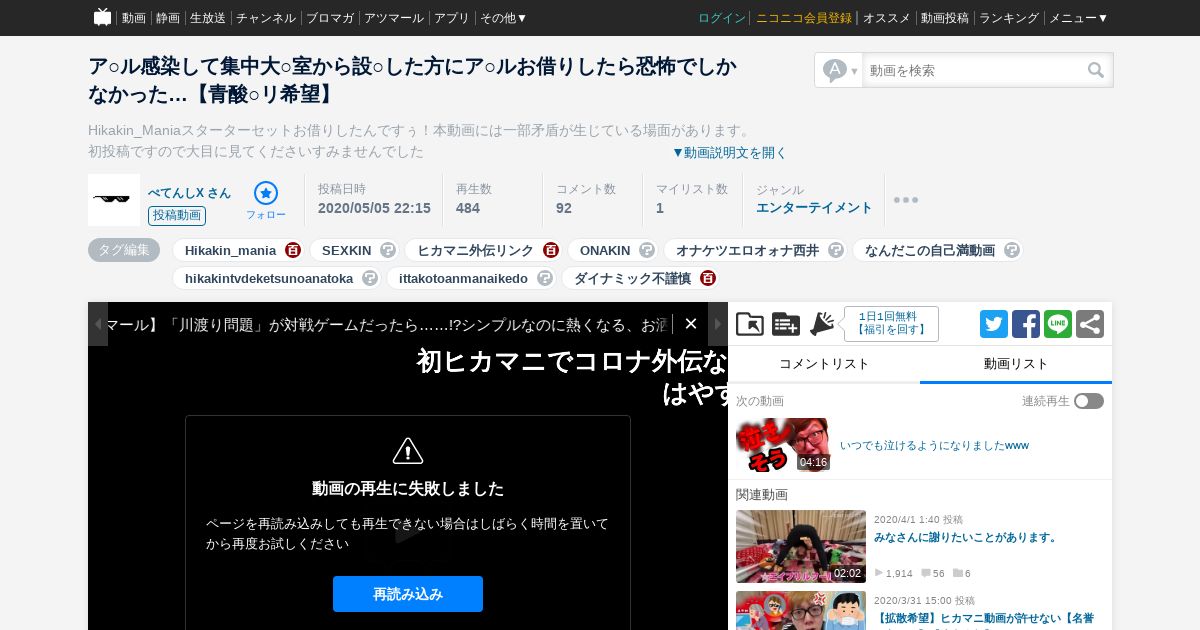Open next video いつでも泣けるようになりましたwww
This screenshot has width=1200, height=630.
pos(934,446)
